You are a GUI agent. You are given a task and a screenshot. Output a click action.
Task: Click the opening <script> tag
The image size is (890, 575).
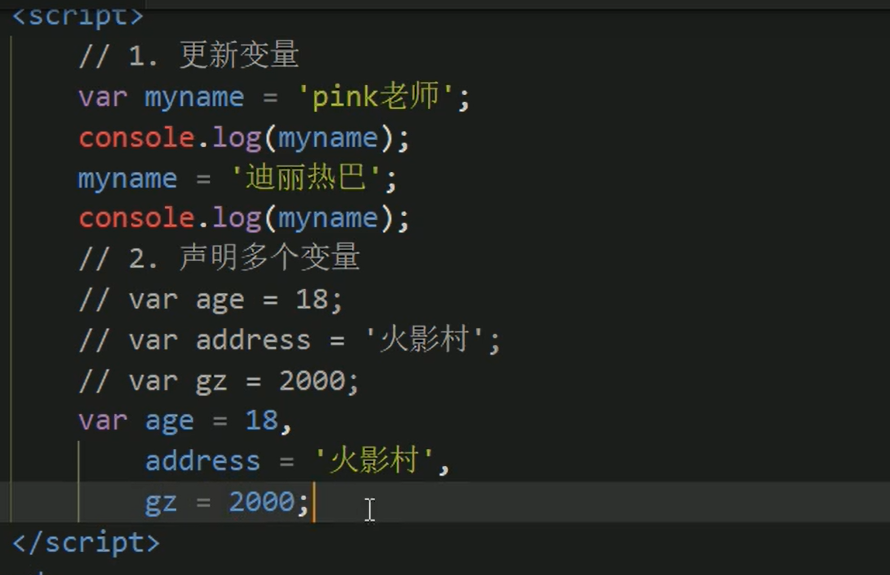(78, 15)
